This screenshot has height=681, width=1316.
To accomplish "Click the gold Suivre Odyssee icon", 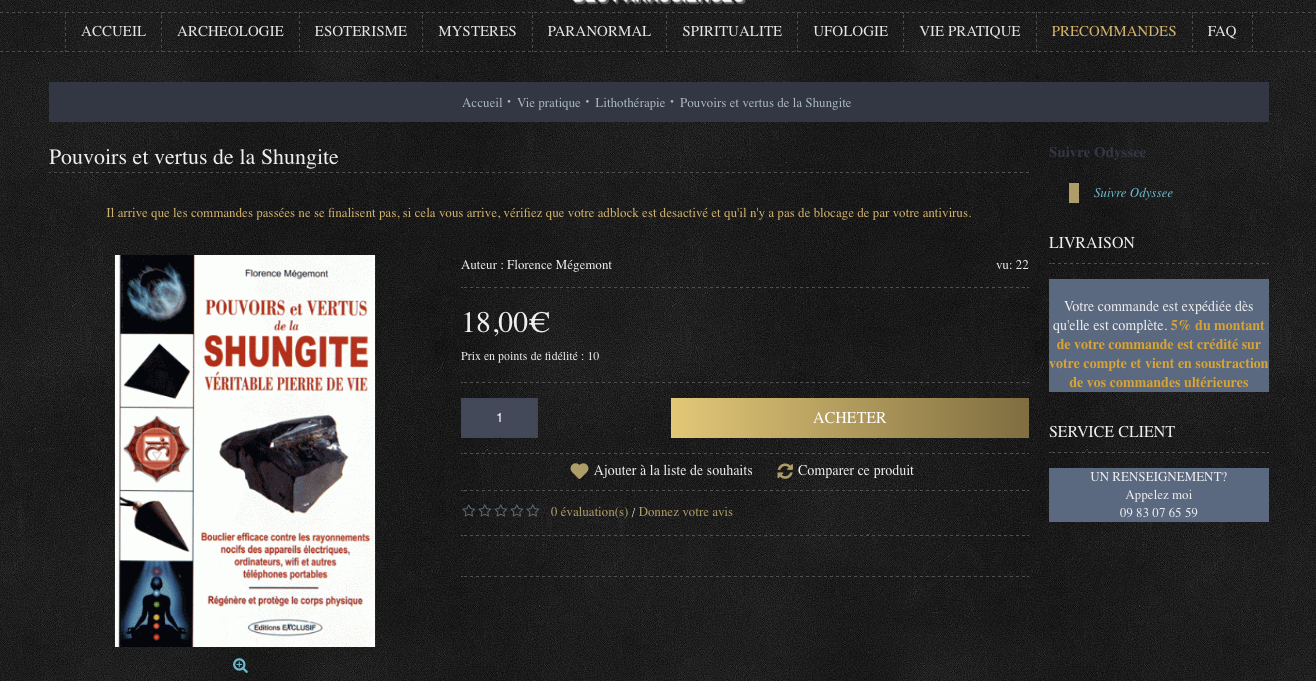I will 1074,193.
